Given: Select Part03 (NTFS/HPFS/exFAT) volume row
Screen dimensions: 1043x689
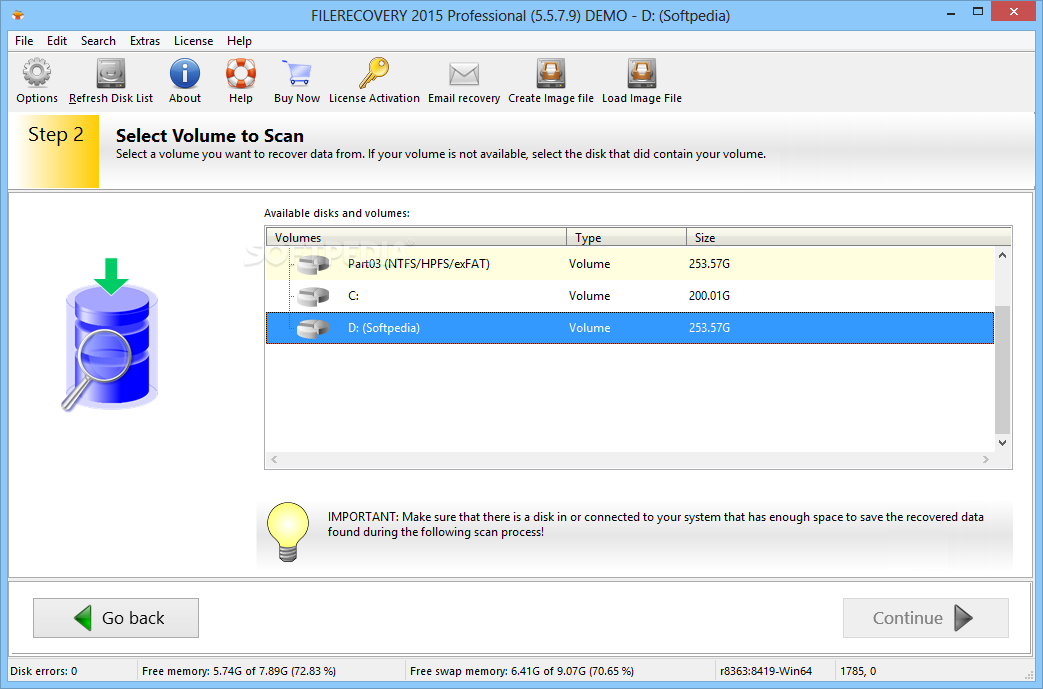Looking at the screenshot, I should (x=630, y=264).
